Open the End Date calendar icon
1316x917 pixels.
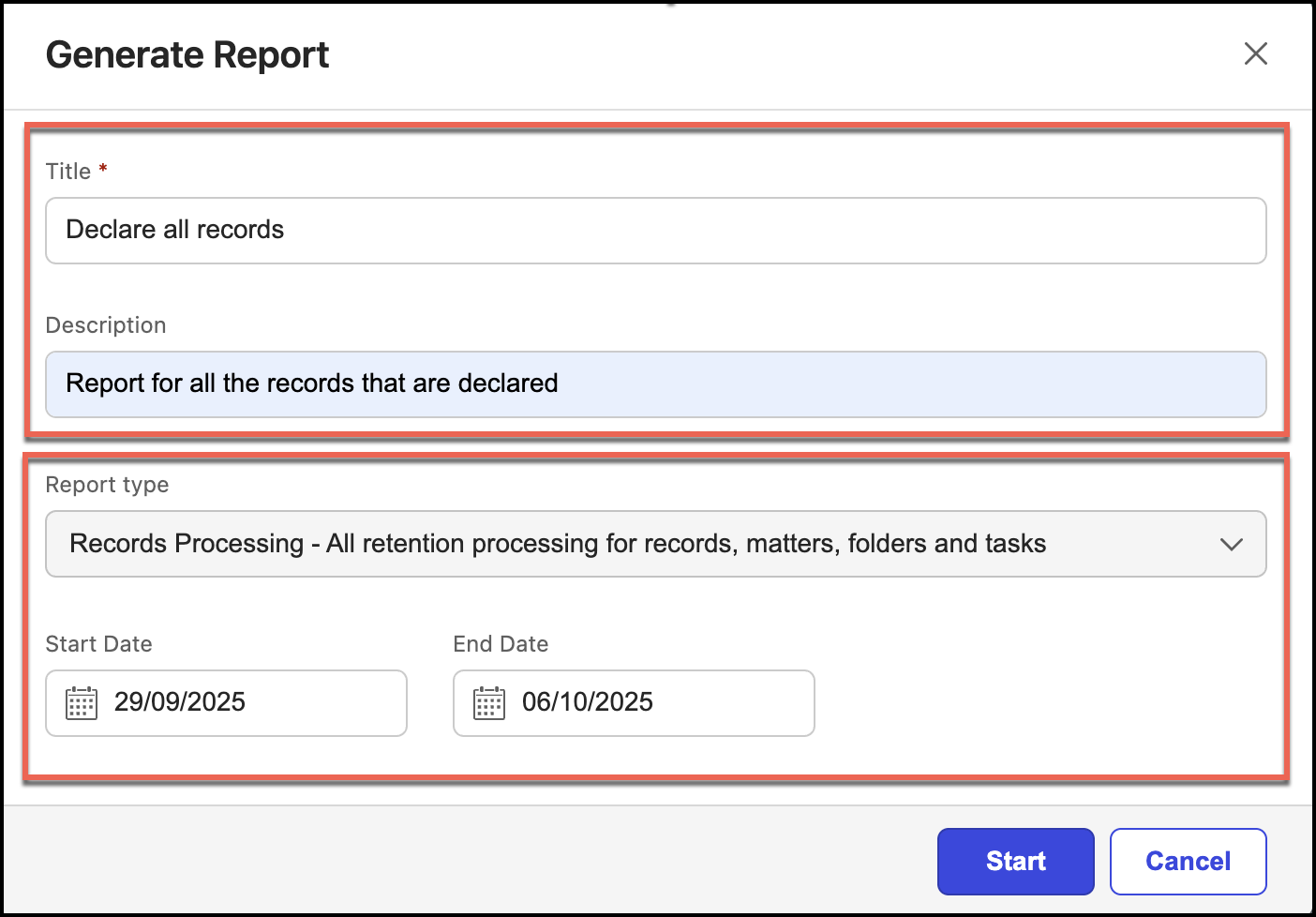[x=489, y=702]
